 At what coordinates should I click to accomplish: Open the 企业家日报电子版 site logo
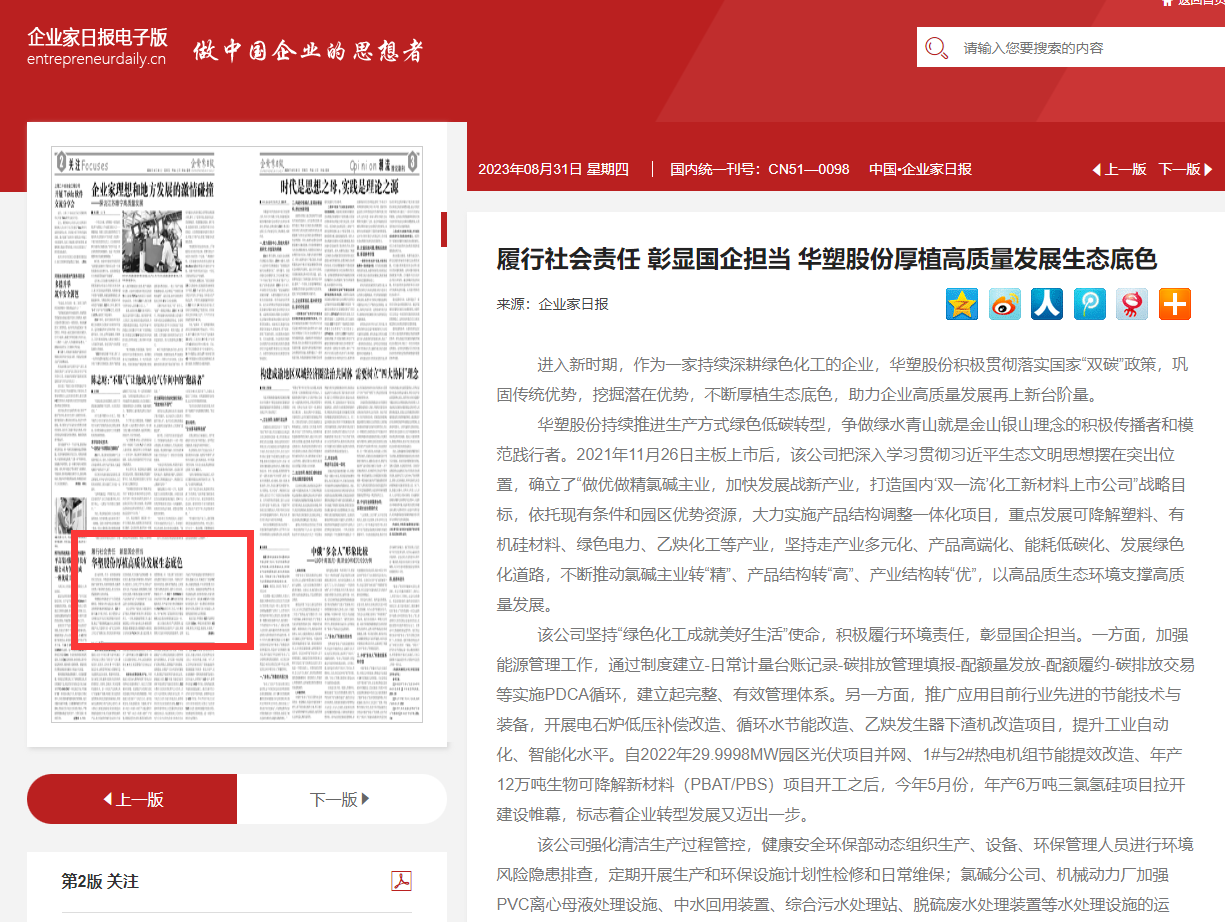coord(97,47)
